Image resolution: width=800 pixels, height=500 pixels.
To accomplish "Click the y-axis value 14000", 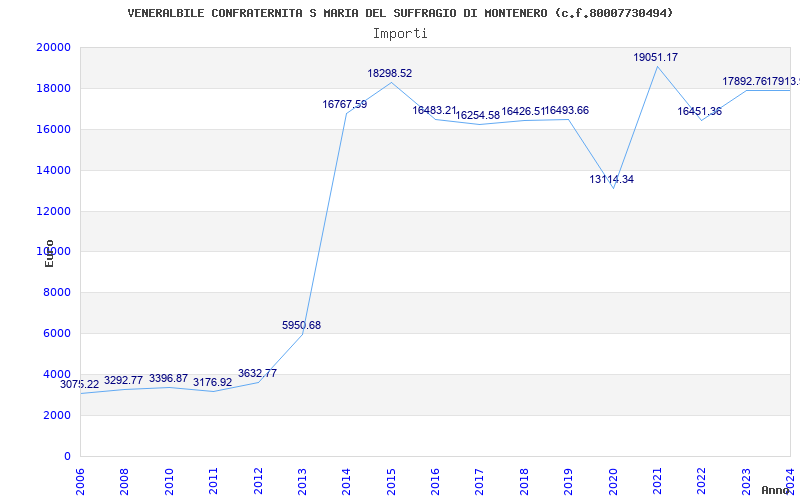I will (54, 170).
